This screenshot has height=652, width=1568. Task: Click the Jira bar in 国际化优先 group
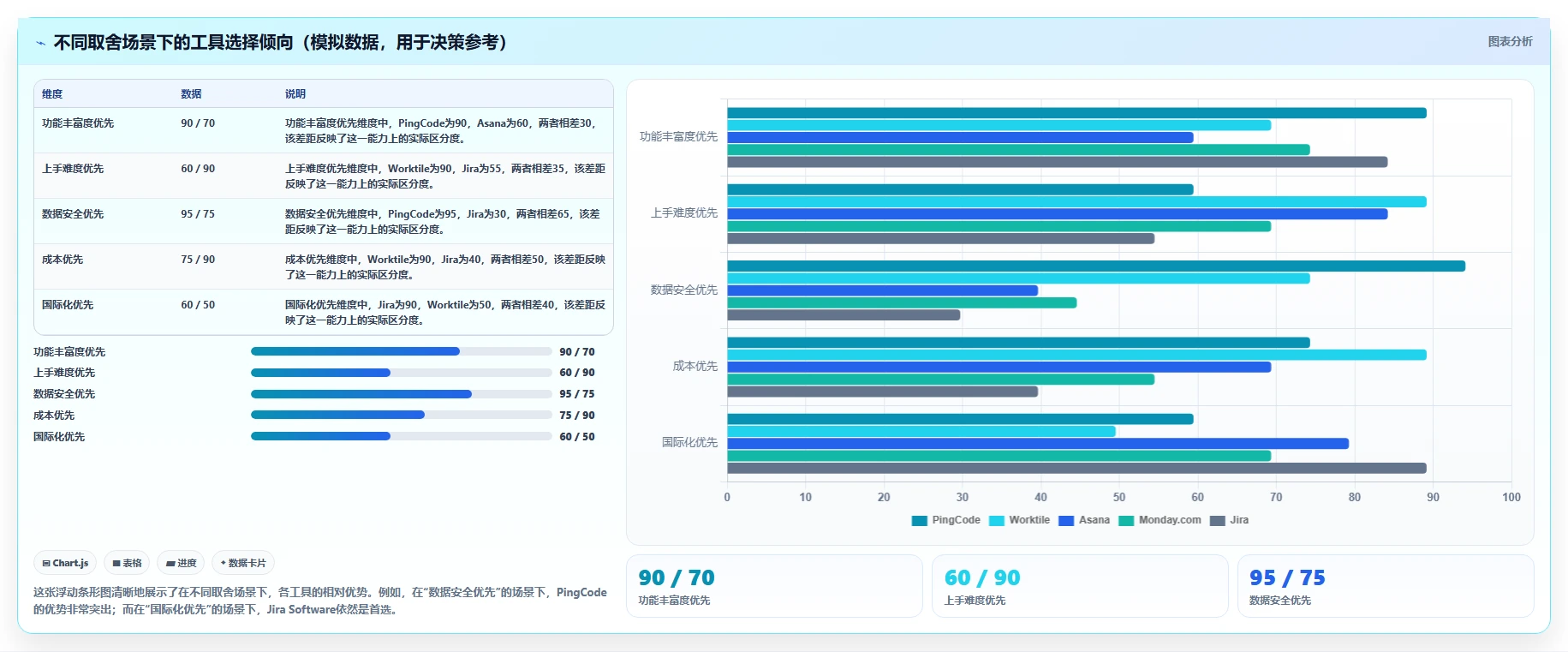tap(1076, 469)
